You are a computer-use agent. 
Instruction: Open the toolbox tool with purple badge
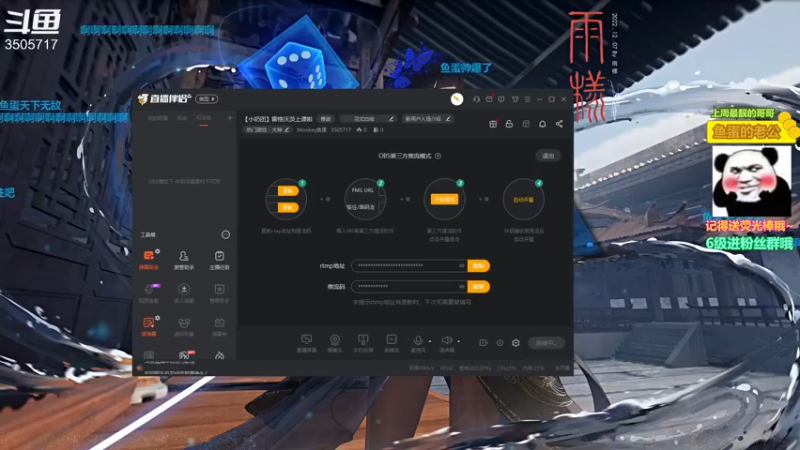tap(149, 293)
